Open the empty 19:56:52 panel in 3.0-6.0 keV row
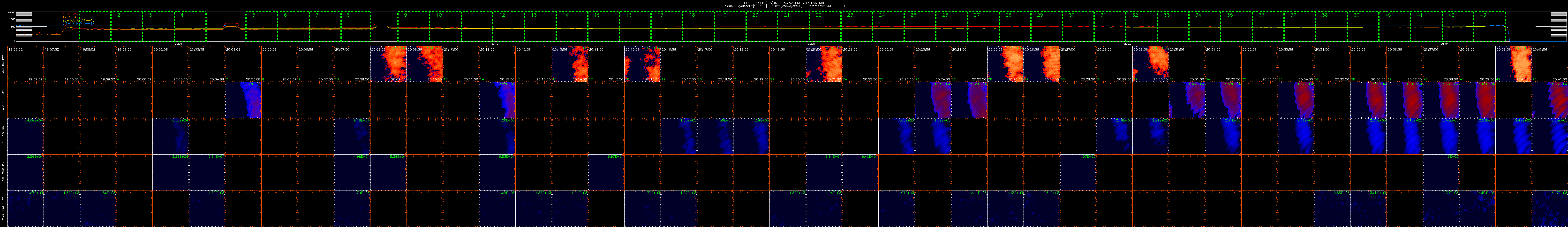The width and height of the screenshot is (1568, 227). (x=26, y=64)
